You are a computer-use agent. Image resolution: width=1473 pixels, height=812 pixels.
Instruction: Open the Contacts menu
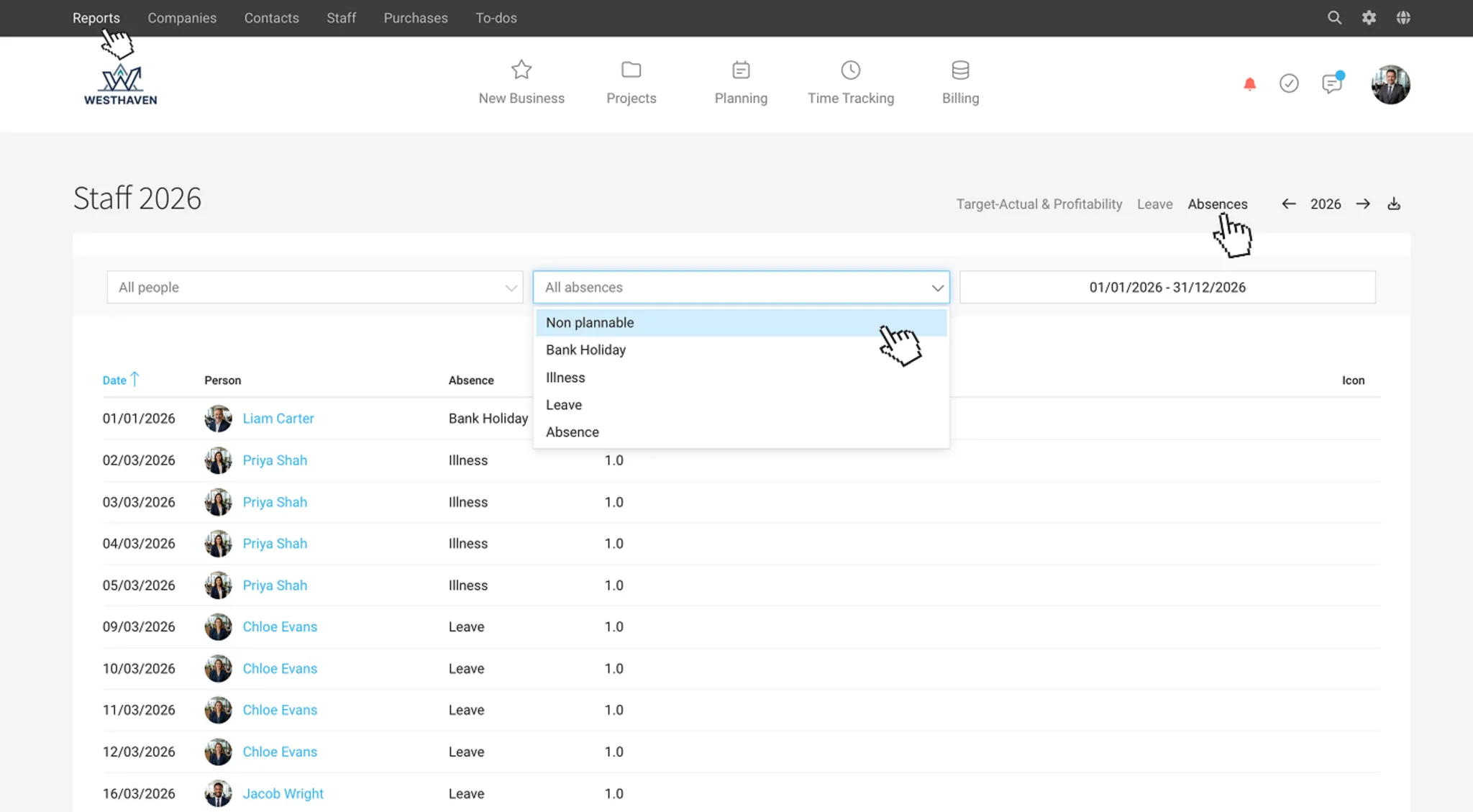[271, 18]
